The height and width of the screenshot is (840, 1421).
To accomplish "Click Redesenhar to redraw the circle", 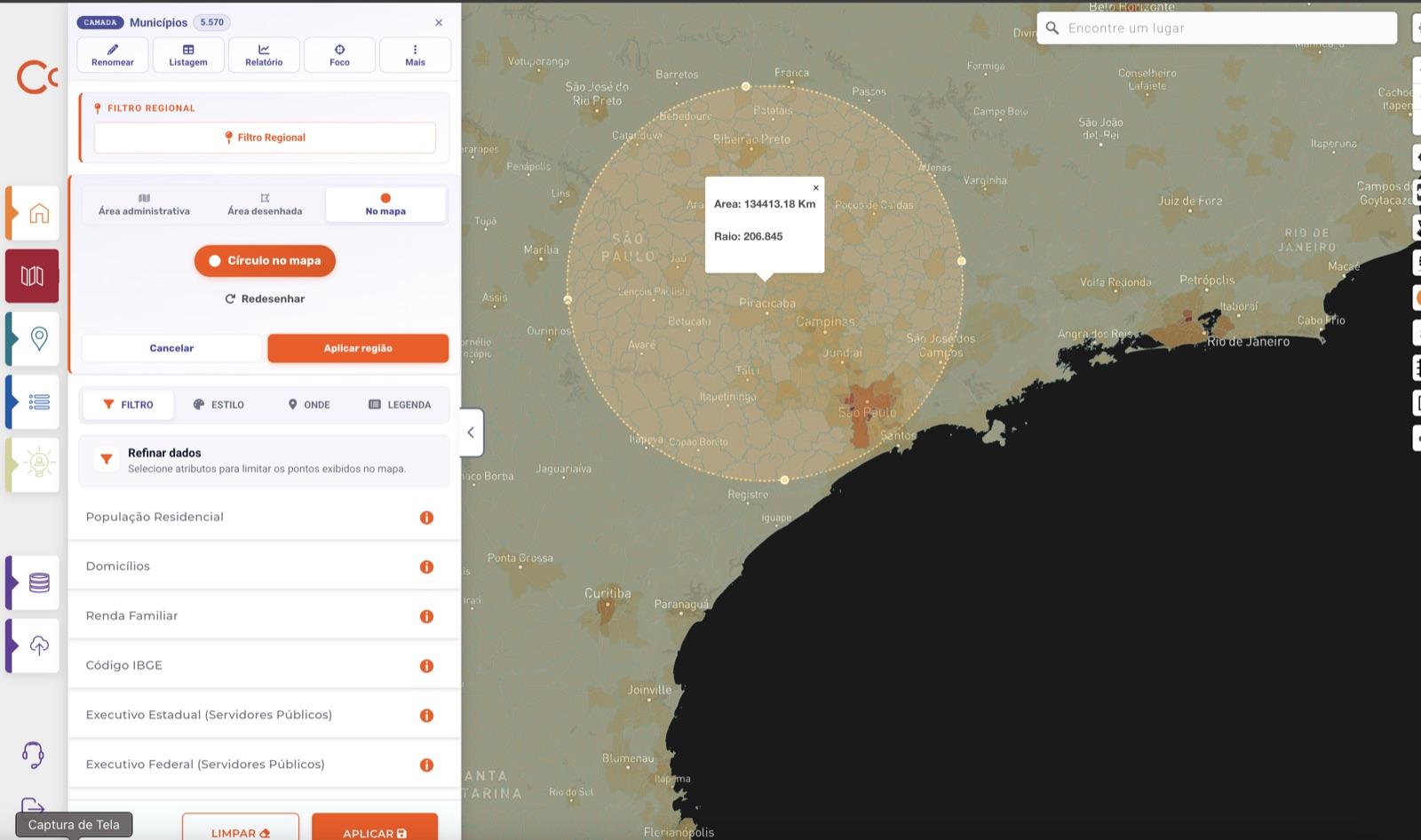I will click(265, 299).
